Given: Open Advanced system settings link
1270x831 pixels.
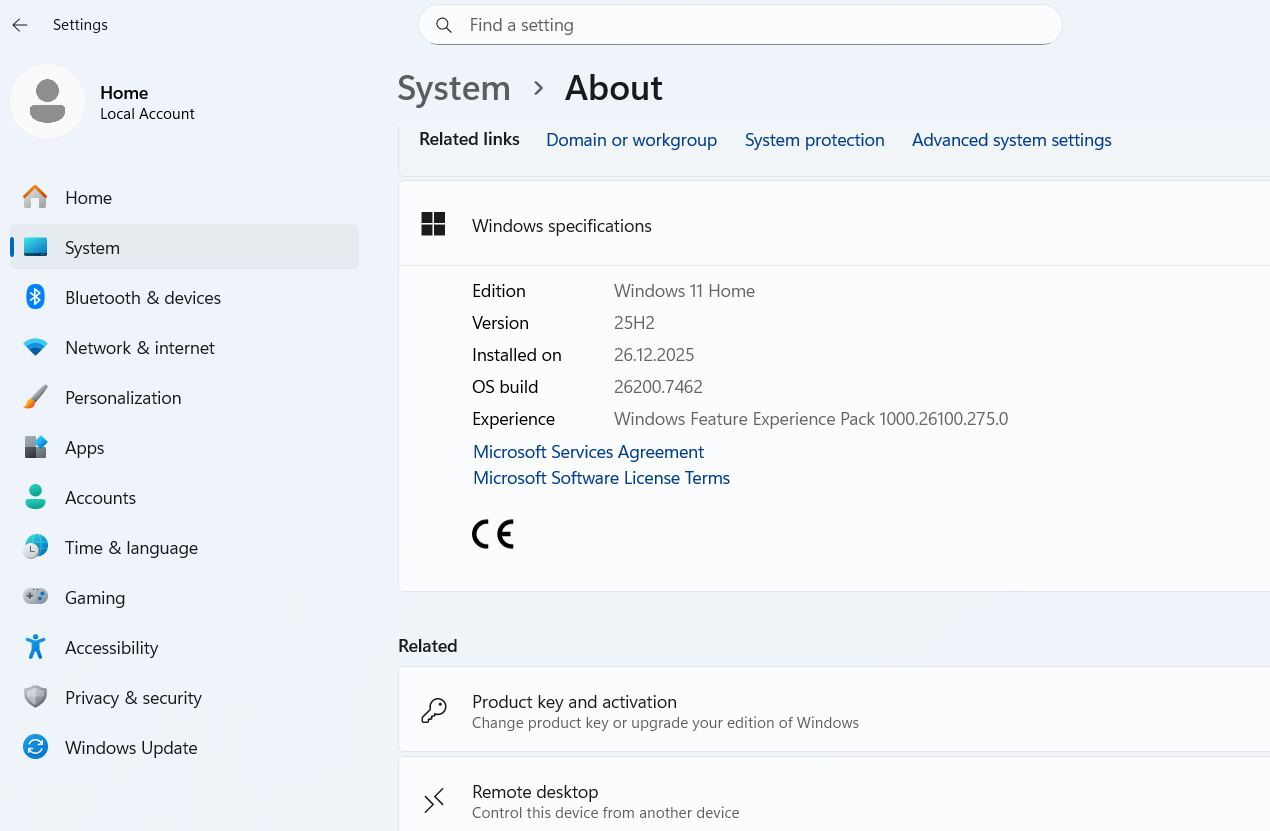Looking at the screenshot, I should (1011, 140).
